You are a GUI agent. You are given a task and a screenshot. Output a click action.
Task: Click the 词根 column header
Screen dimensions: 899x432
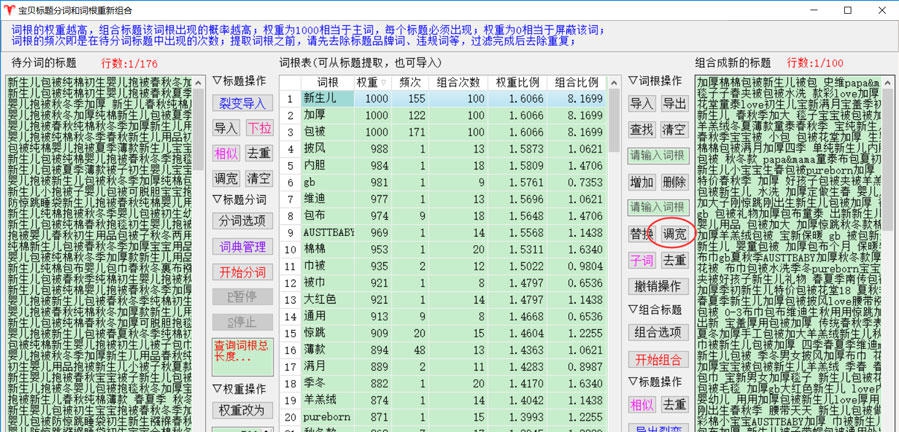[327, 82]
